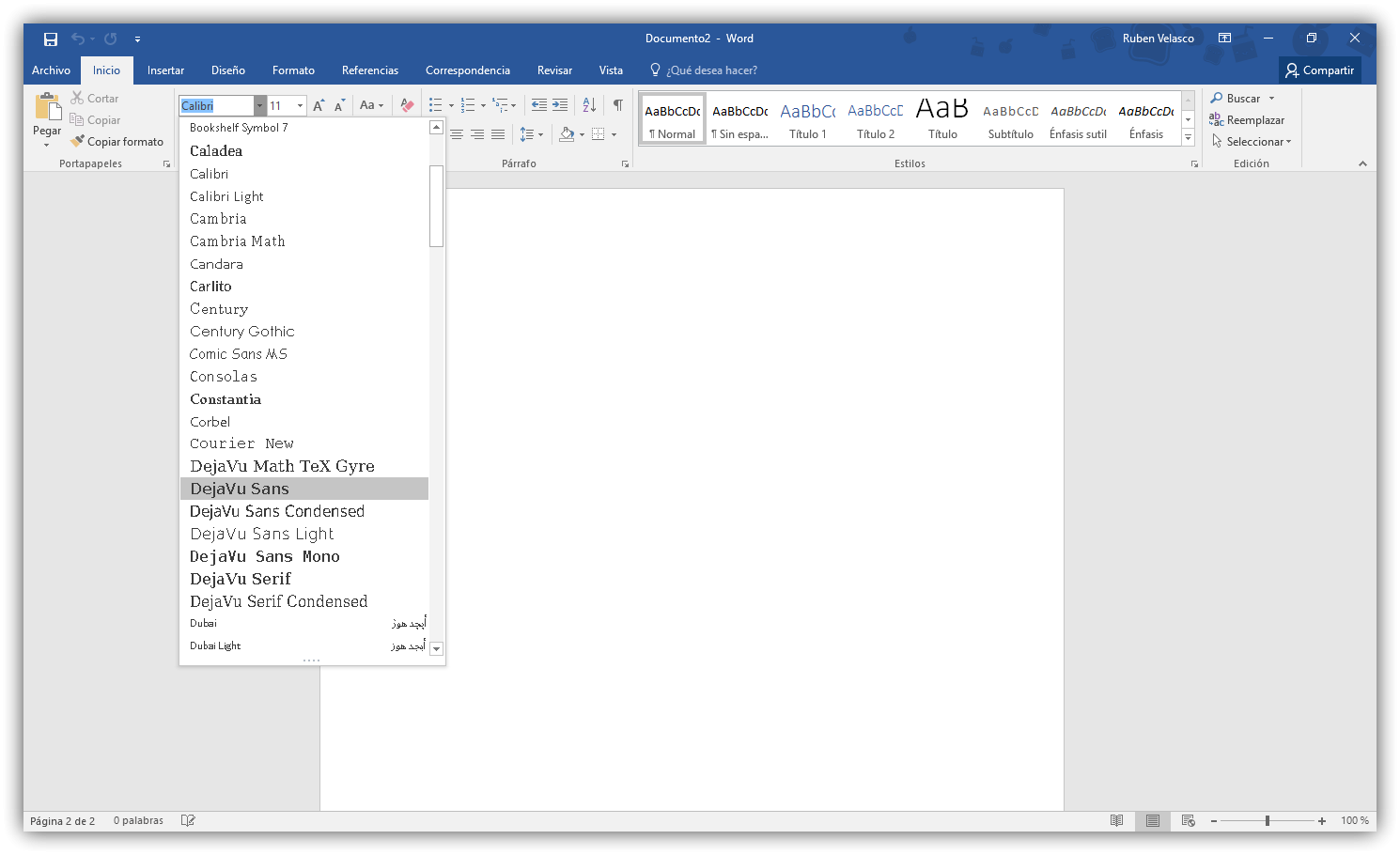The image size is (1400, 855).
Task: Toggle right alignment
Action: [477, 134]
